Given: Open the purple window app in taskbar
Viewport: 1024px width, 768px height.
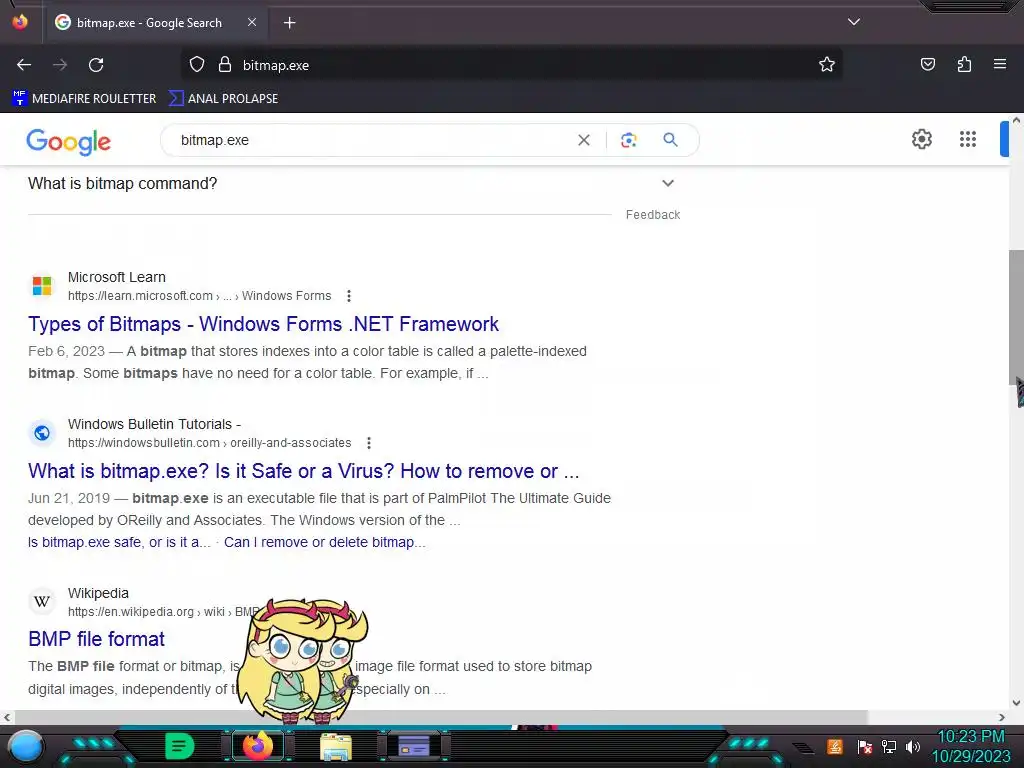Looking at the screenshot, I should tap(414, 746).
